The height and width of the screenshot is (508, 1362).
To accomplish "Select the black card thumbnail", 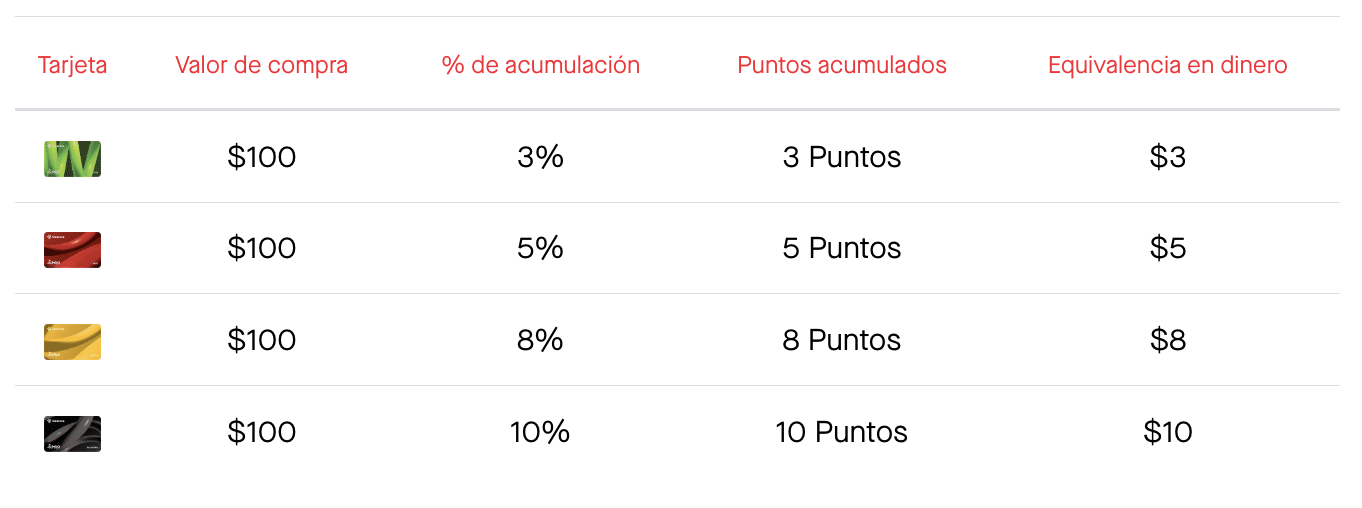I will (72, 434).
